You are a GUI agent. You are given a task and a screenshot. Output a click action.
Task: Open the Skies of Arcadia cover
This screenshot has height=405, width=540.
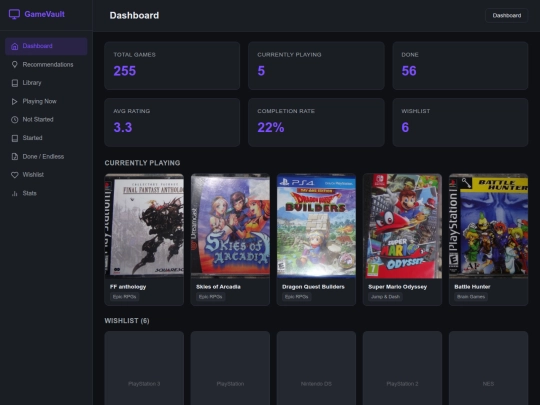[x=230, y=226]
